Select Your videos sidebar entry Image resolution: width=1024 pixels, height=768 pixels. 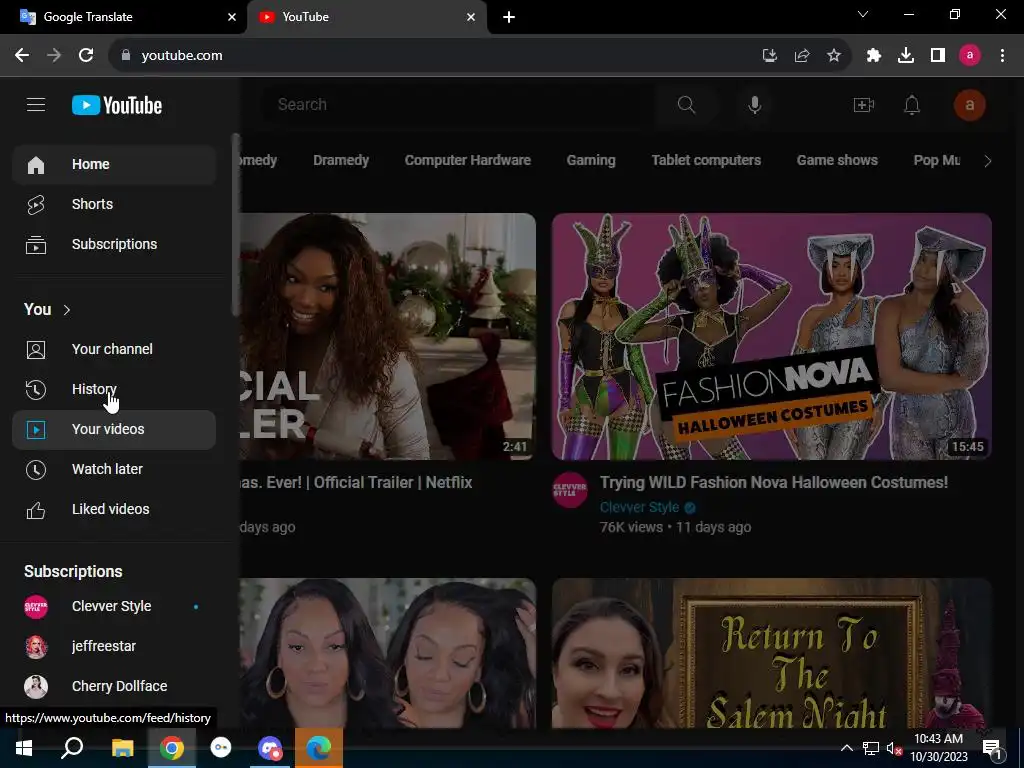coord(114,430)
